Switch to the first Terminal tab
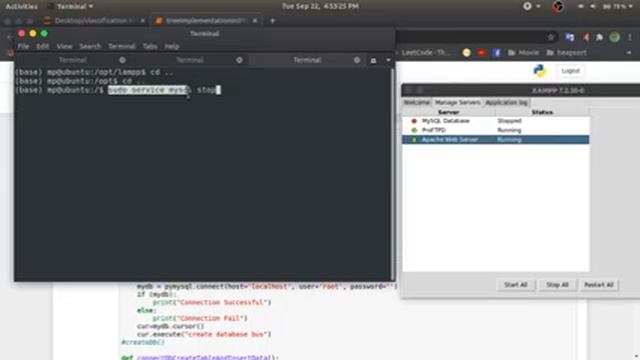 73,60
